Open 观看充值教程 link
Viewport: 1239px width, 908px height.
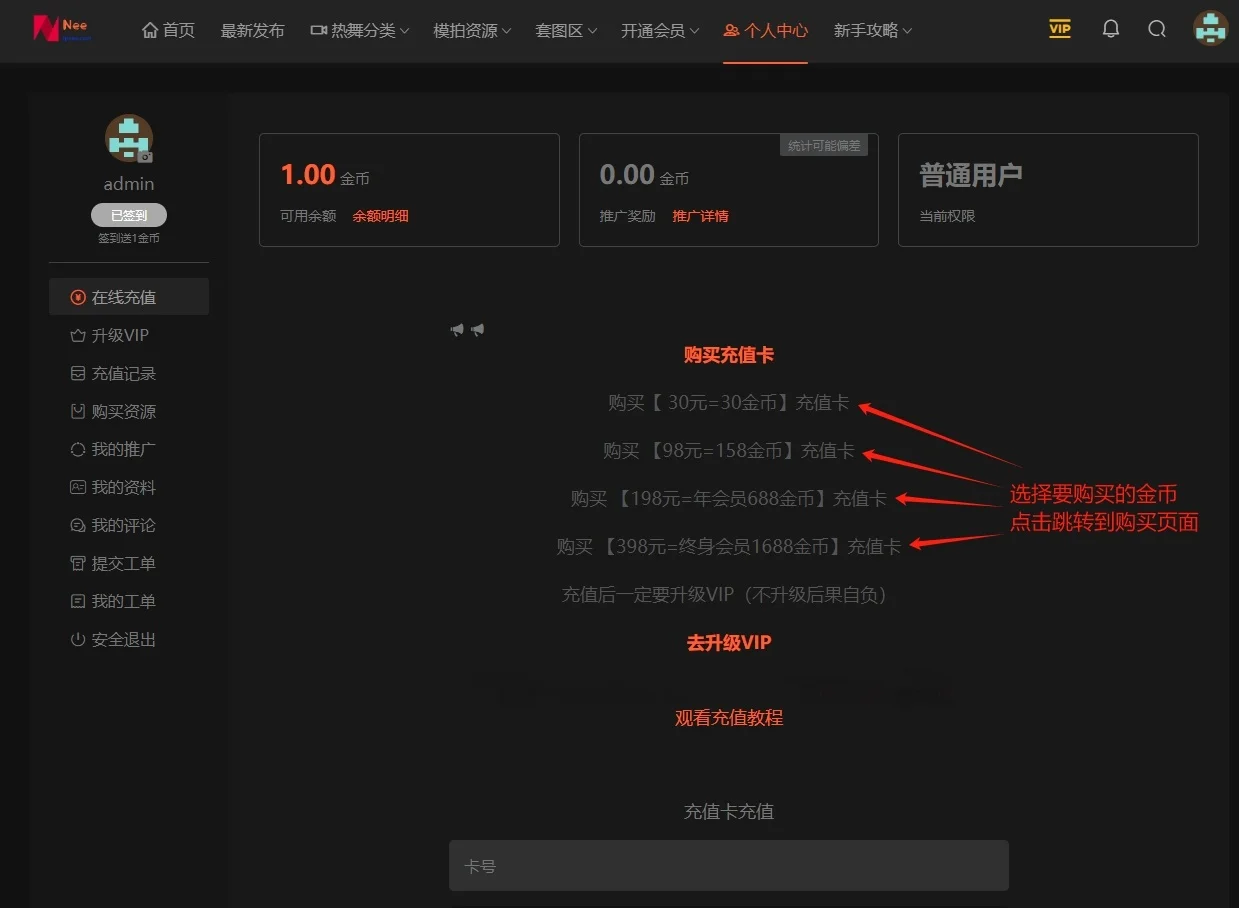click(x=729, y=718)
